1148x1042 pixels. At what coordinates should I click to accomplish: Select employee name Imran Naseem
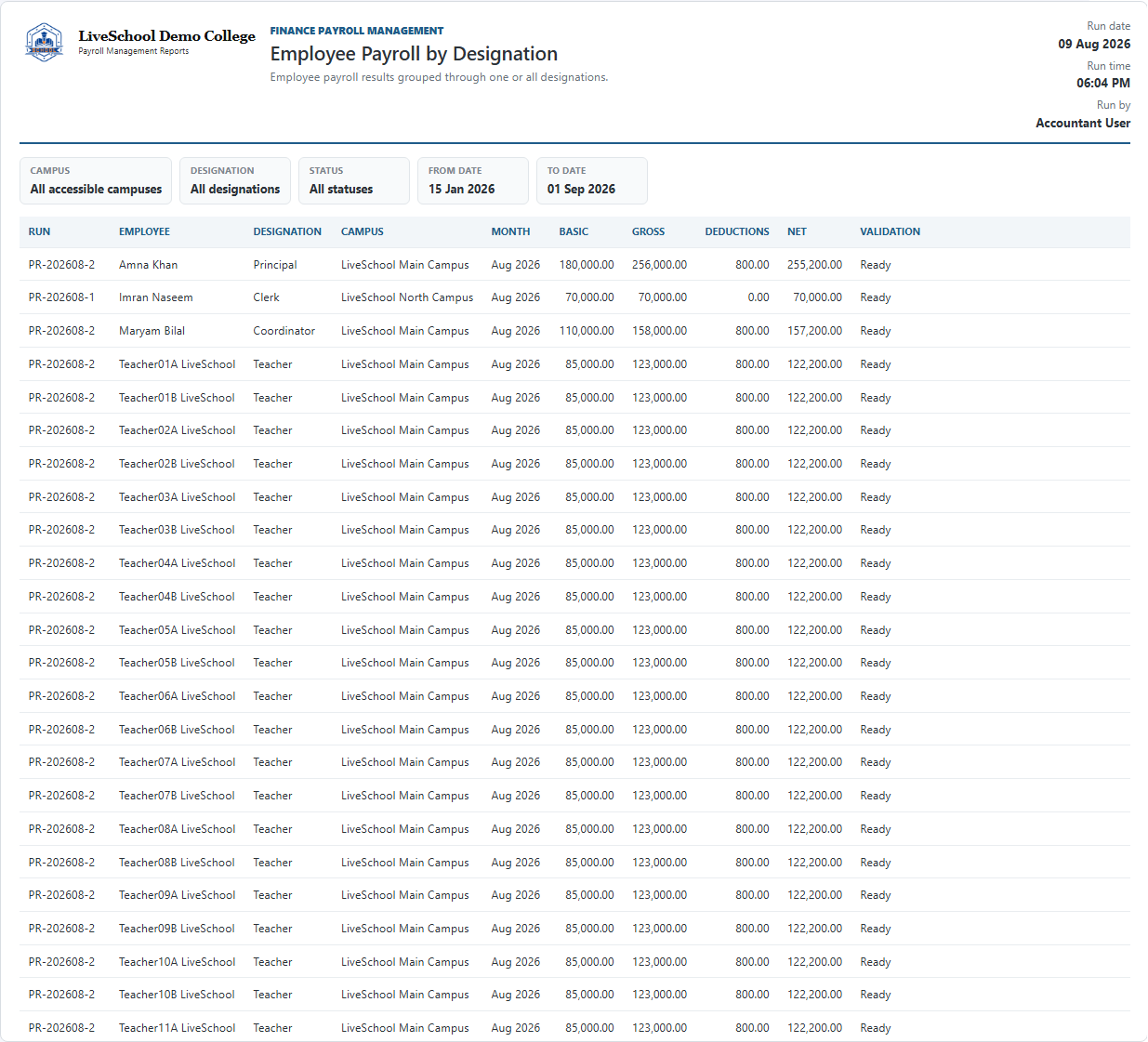(156, 297)
